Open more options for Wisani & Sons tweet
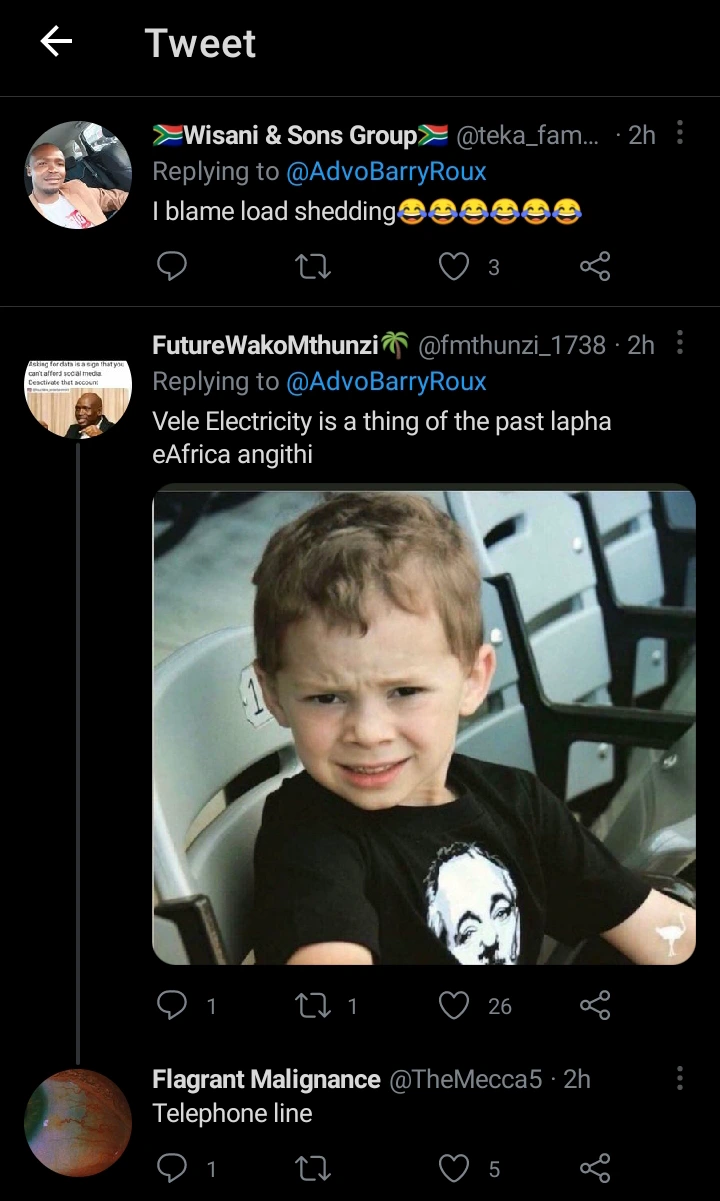 point(680,133)
